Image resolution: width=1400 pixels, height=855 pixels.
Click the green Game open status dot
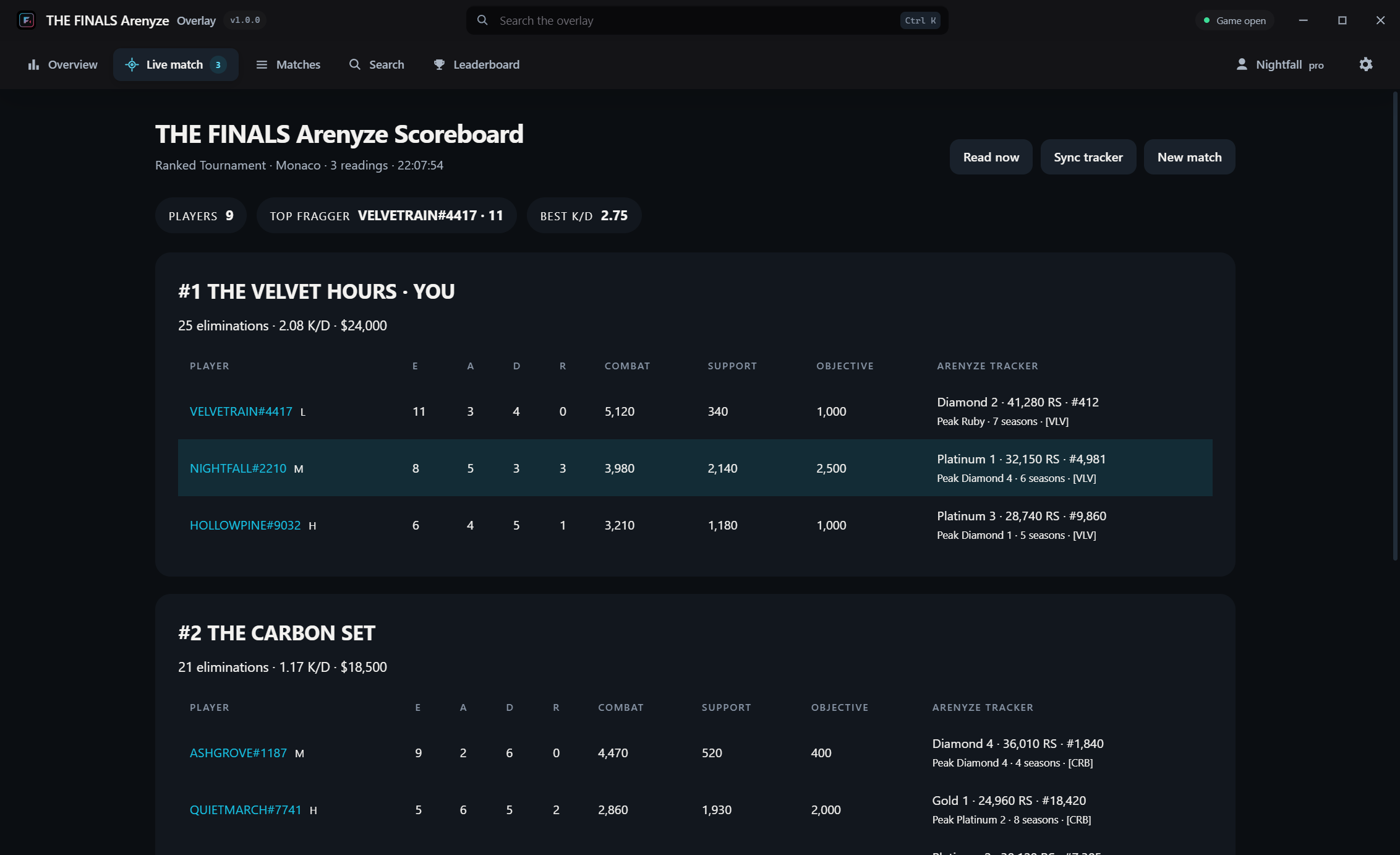click(x=1206, y=20)
